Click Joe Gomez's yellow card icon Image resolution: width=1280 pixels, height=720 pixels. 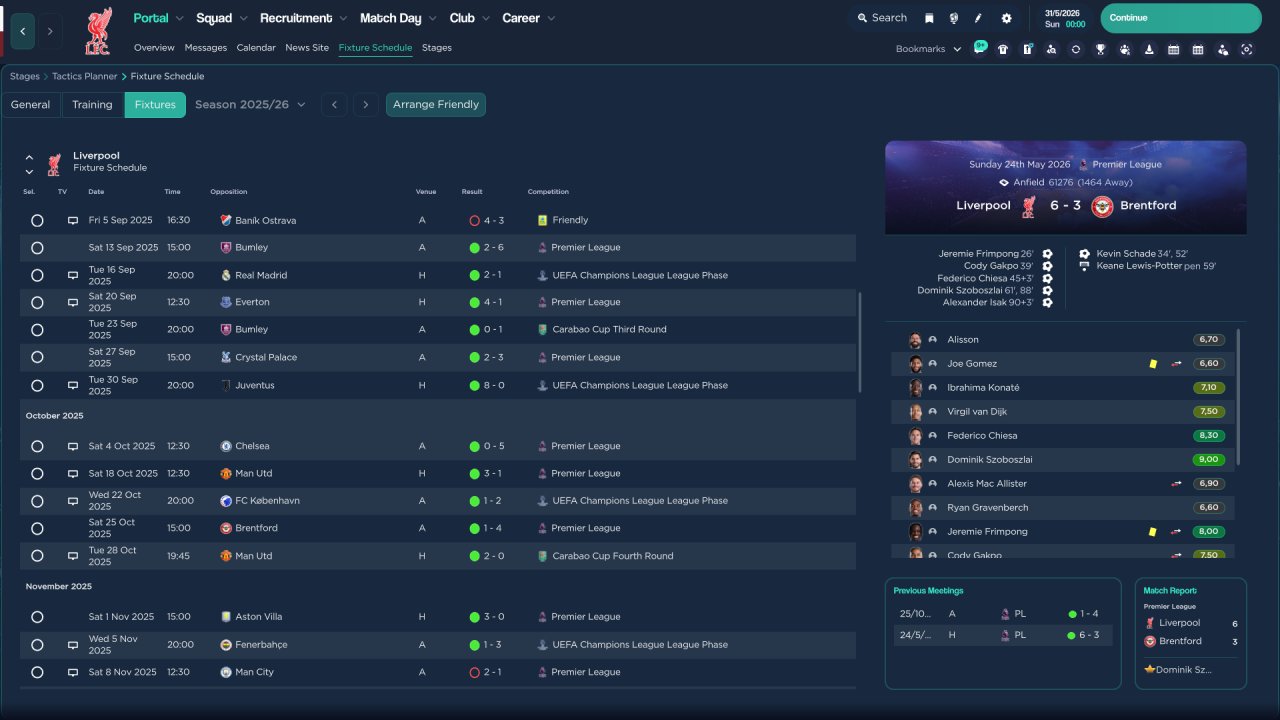coord(1153,364)
